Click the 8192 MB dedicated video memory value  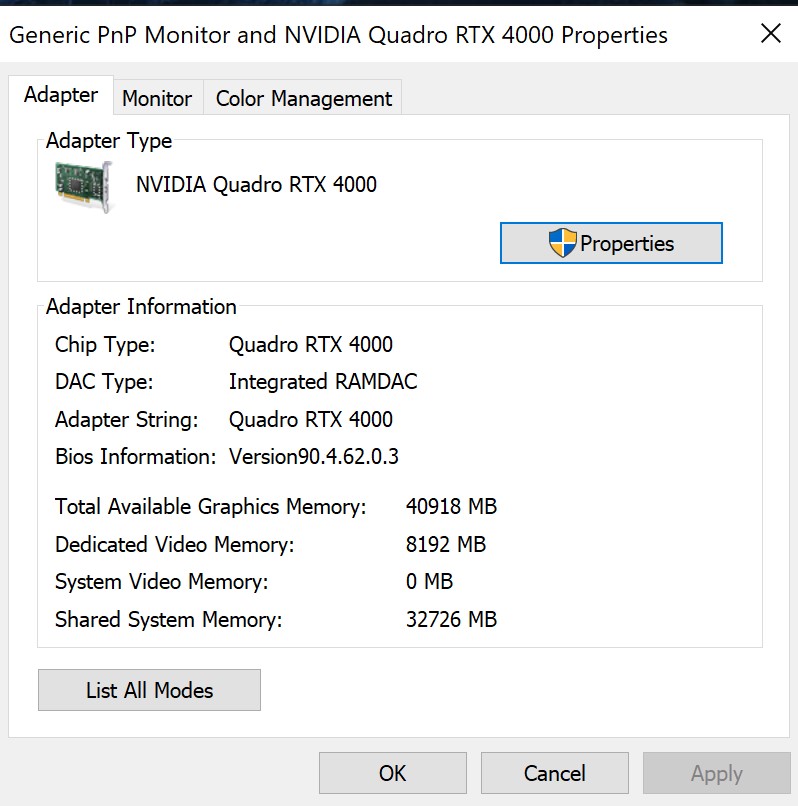(x=446, y=545)
